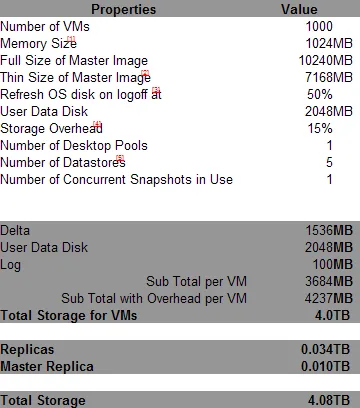Select the Number of VMs value 1000

click(319, 26)
